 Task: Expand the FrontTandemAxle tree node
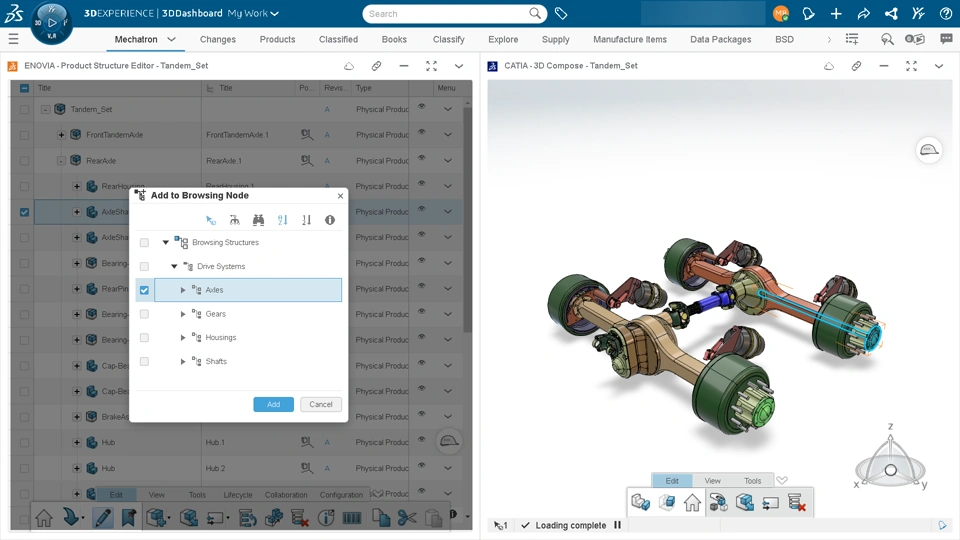point(61,135)
